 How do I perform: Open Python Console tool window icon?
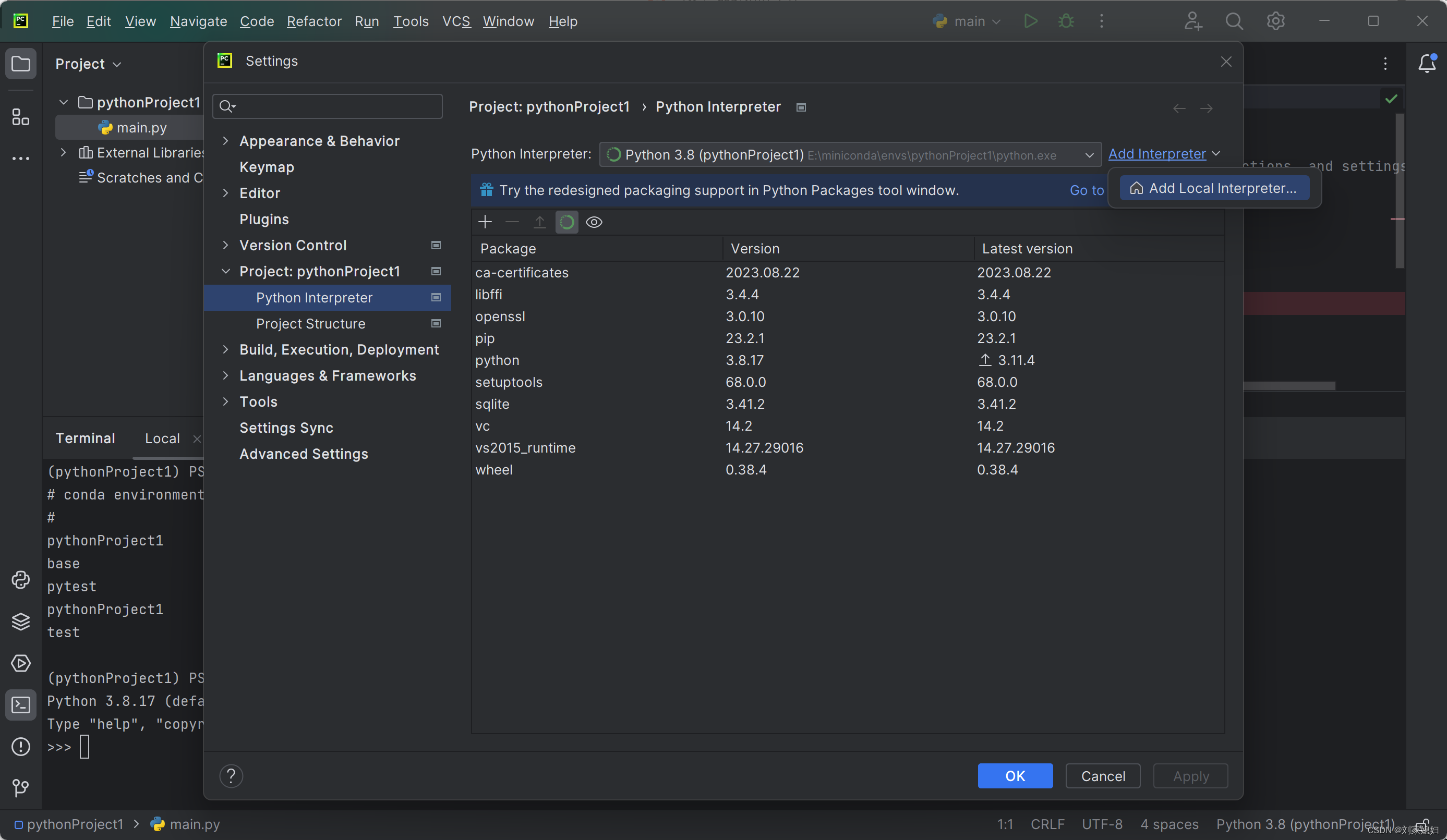(21, 580)
